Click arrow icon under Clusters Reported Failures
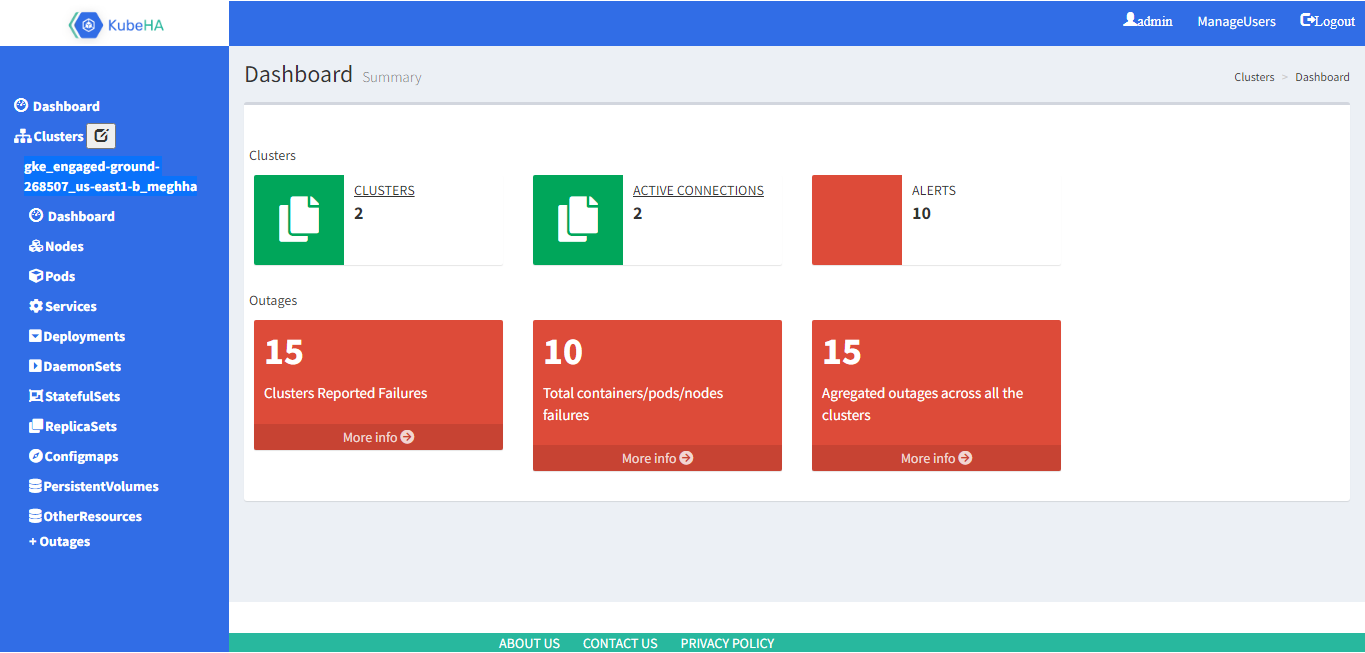Screen dimensions: 1365x653 pyautogui.click(x=407, y=437)
